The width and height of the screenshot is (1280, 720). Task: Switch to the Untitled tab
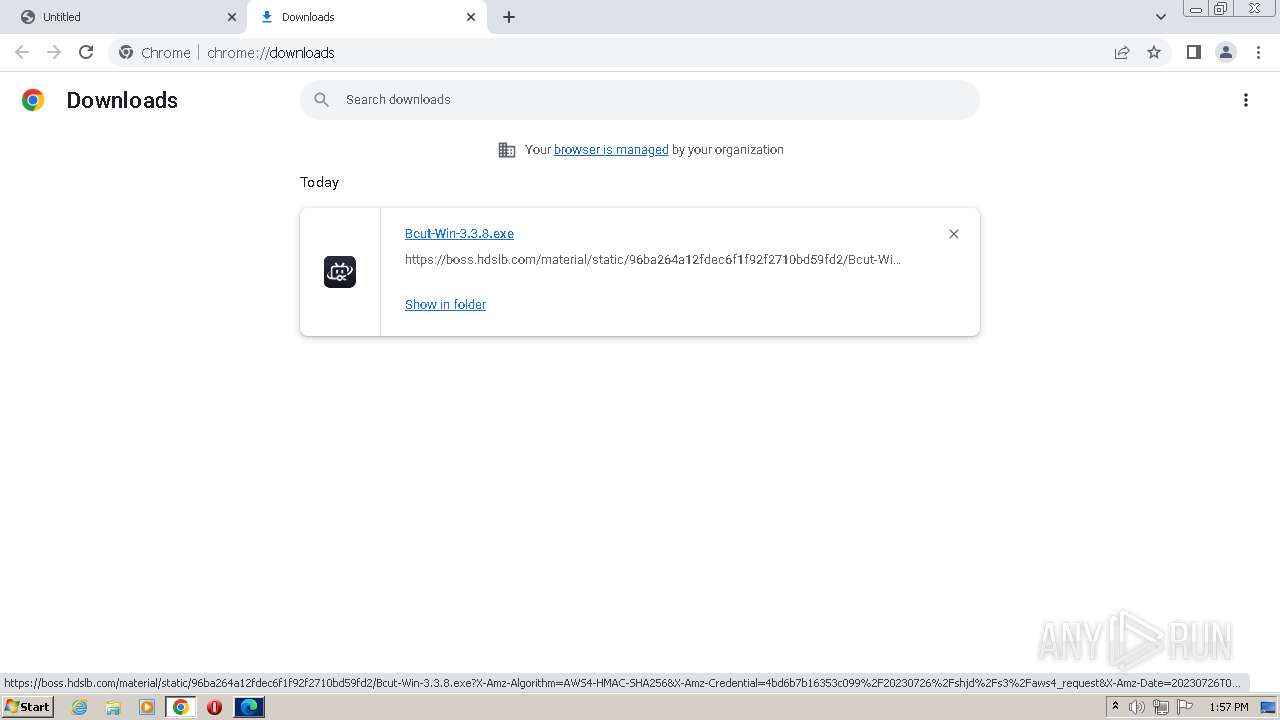pos(126,17)
